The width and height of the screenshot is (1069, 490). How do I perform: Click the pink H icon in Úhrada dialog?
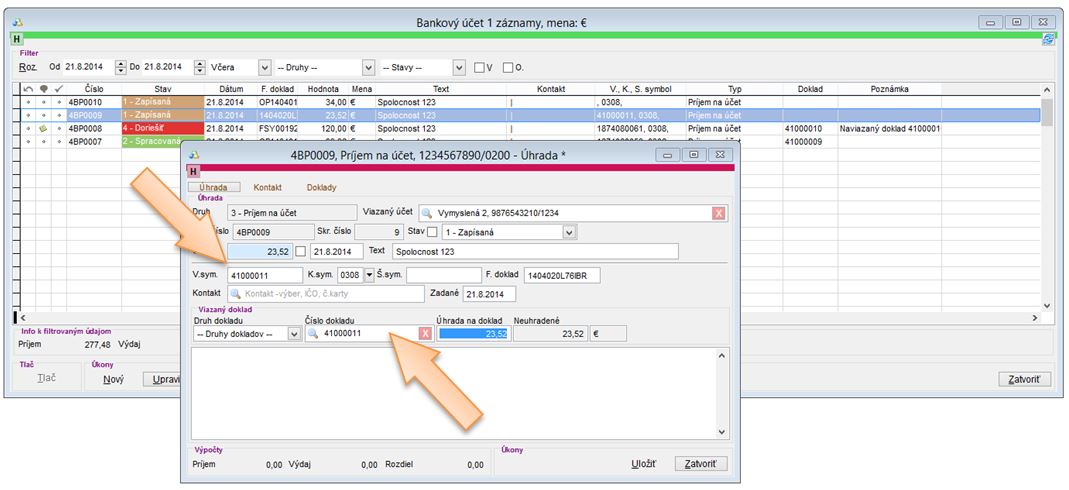coord(193,172)
